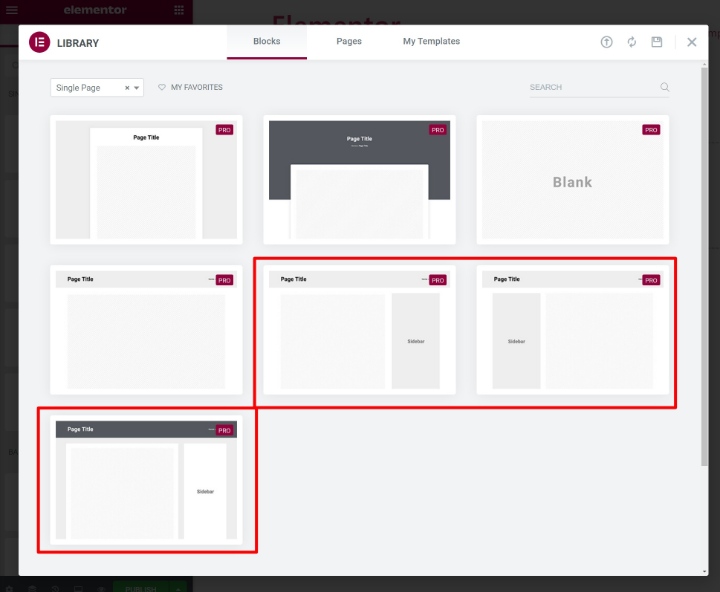720x592 pixels.
Task: Click the Elementor logo icon beside Library
Action: coord(39,42)
